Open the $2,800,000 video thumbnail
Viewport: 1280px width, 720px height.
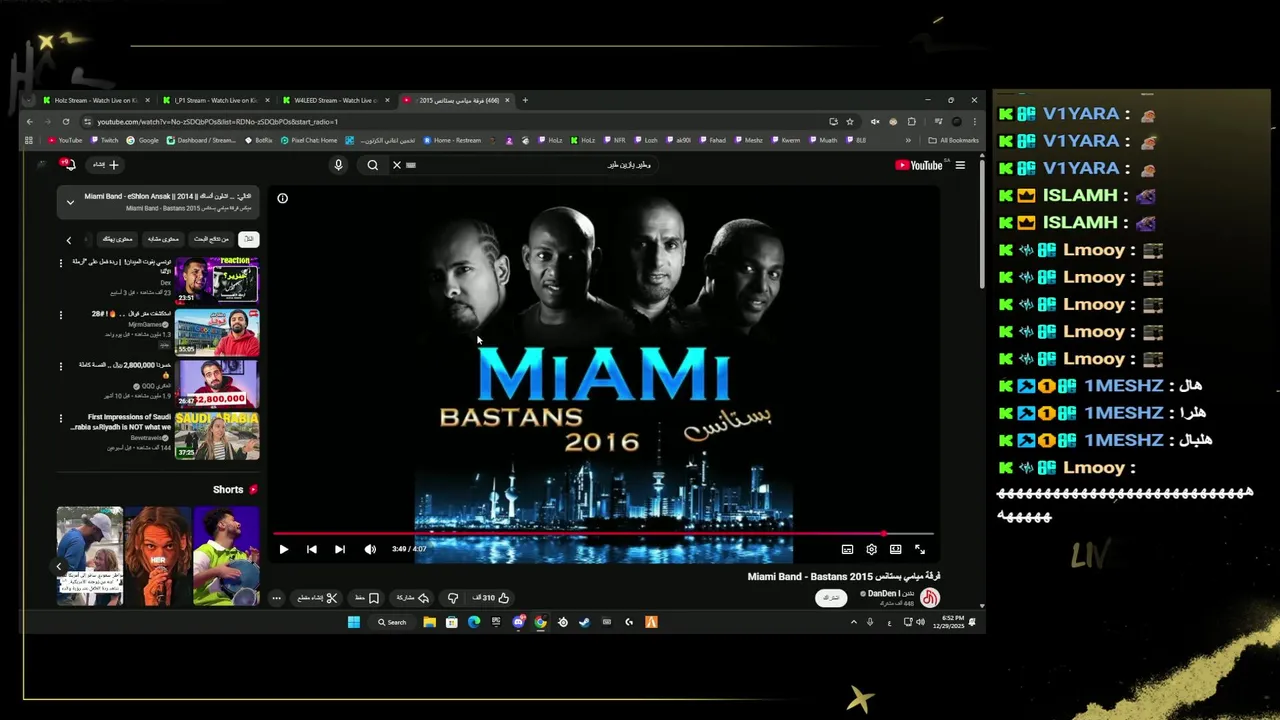click(x=217, y=384)
